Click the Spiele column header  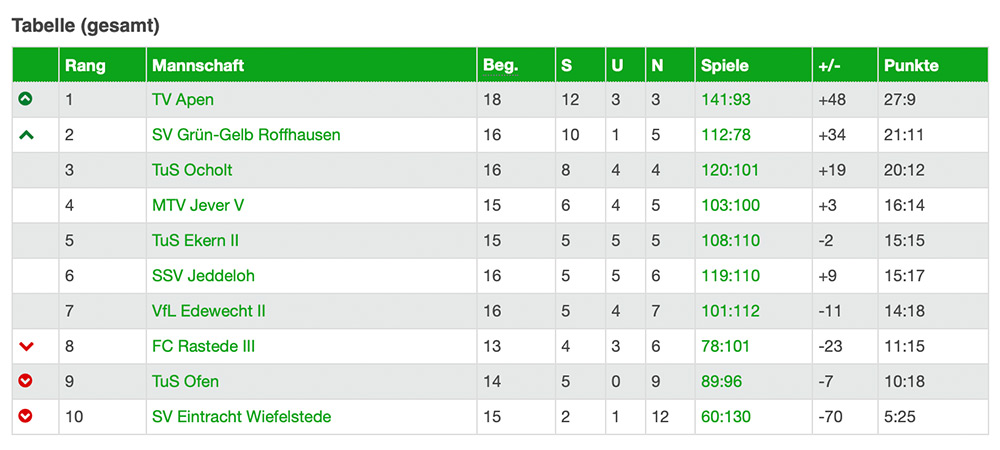(x=724, y=66)
